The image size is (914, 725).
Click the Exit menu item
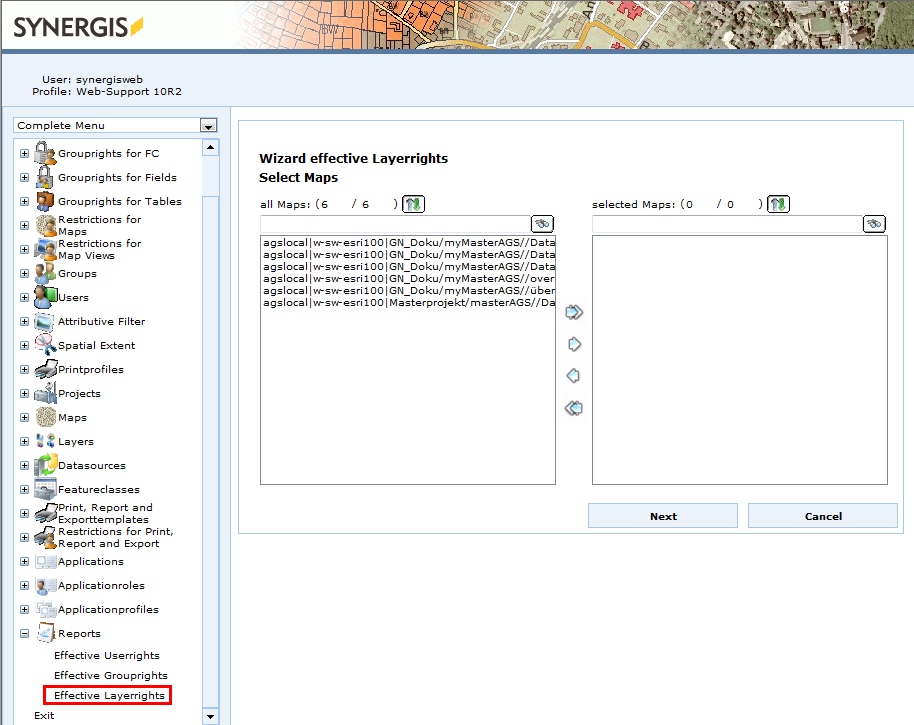click(44, 716)
